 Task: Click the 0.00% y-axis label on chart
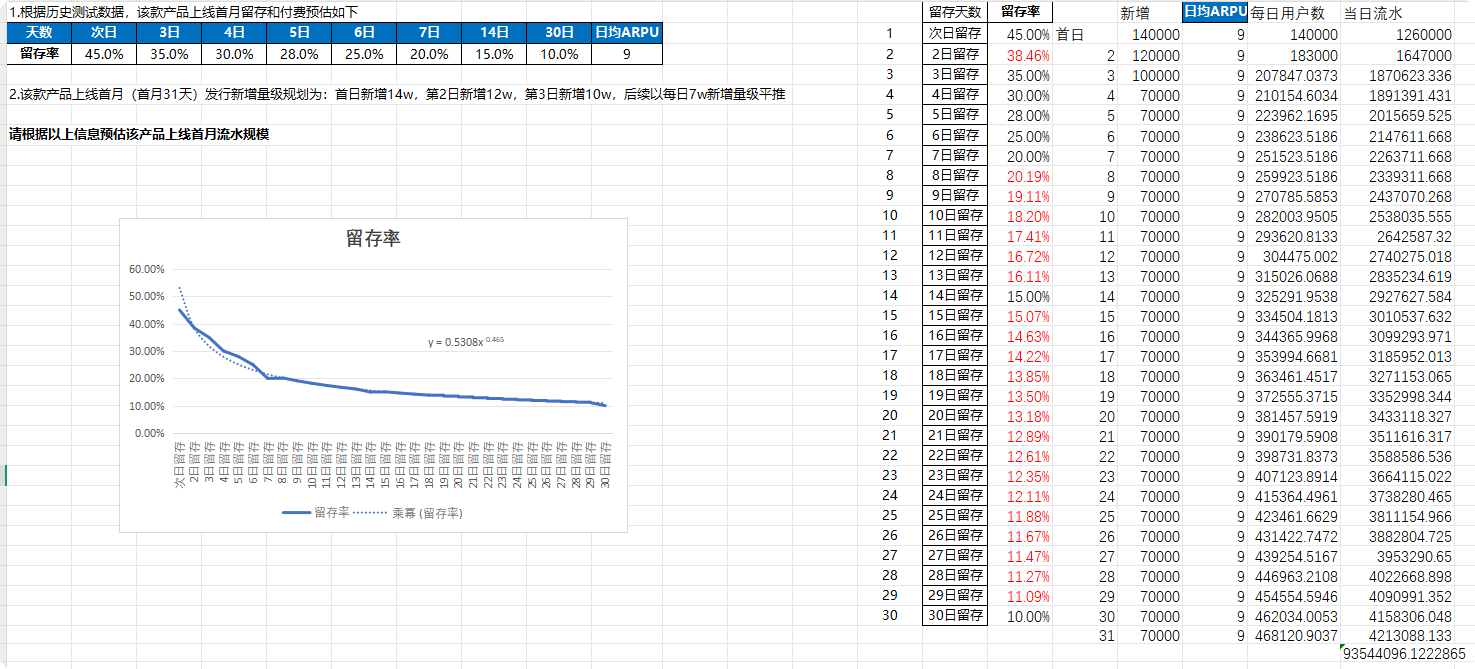point(149,434)
